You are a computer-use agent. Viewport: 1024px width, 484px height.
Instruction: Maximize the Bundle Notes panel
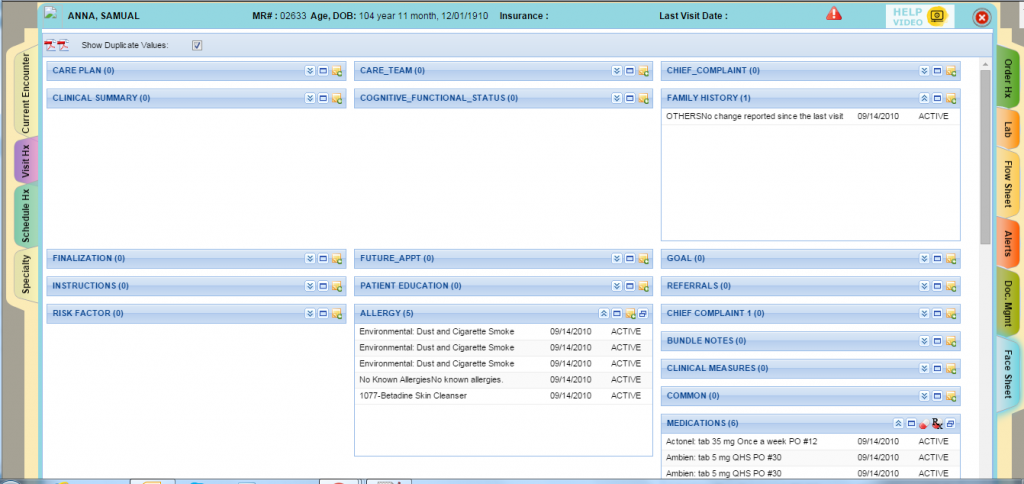pyautogui.click(x=937, y=341)
